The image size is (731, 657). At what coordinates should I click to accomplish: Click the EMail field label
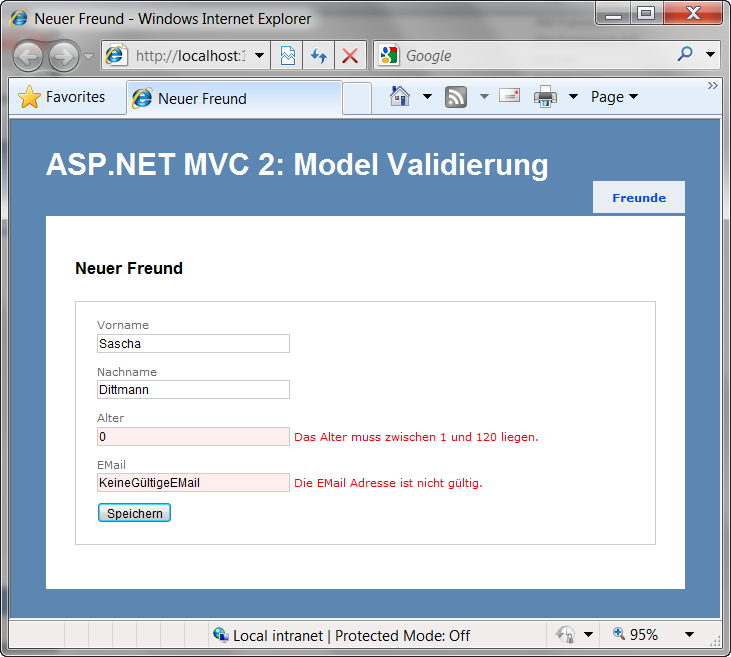111,465
